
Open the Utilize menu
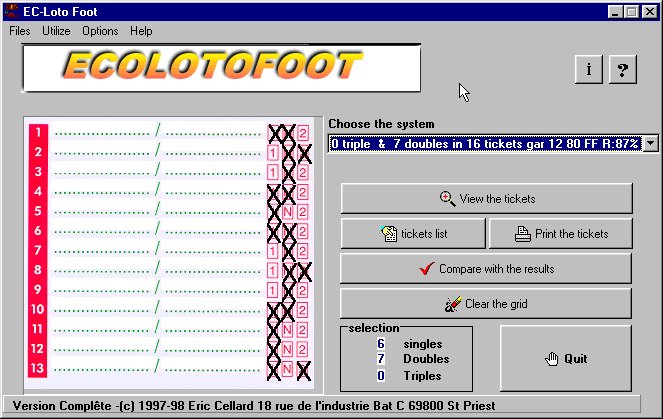tap(56, 31)
